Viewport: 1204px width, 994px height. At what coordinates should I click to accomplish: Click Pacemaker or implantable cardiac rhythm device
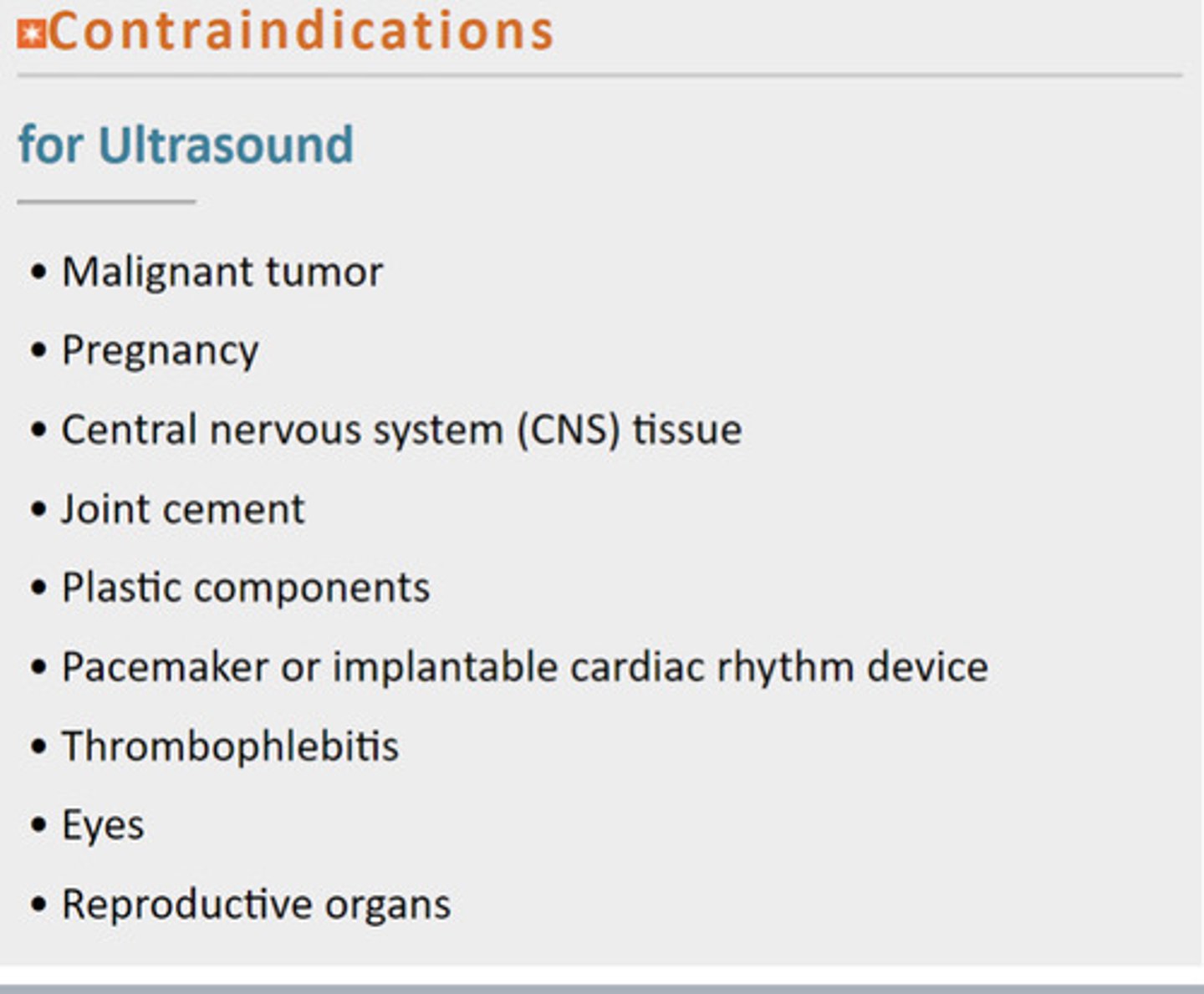(525, 667)
